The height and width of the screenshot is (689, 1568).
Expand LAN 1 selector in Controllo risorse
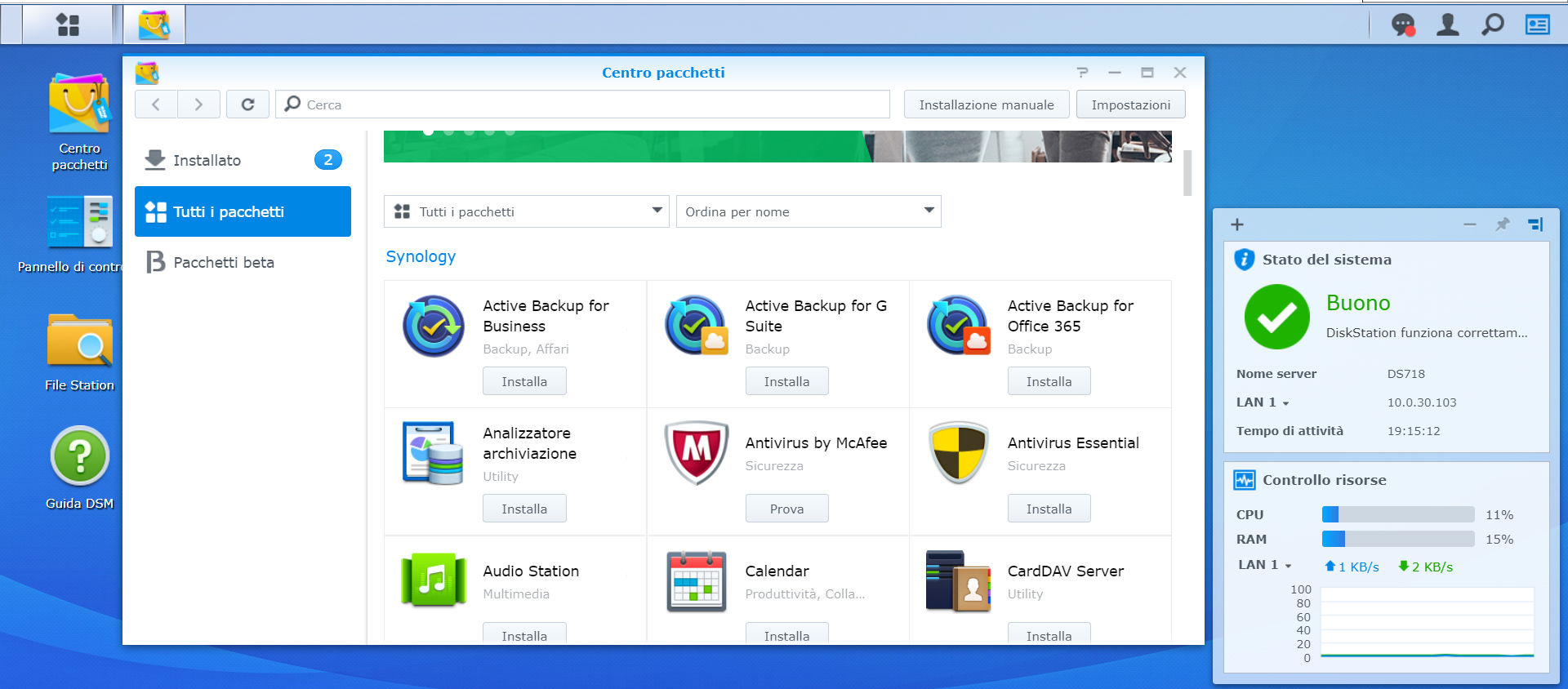[x=1265, y=565]
